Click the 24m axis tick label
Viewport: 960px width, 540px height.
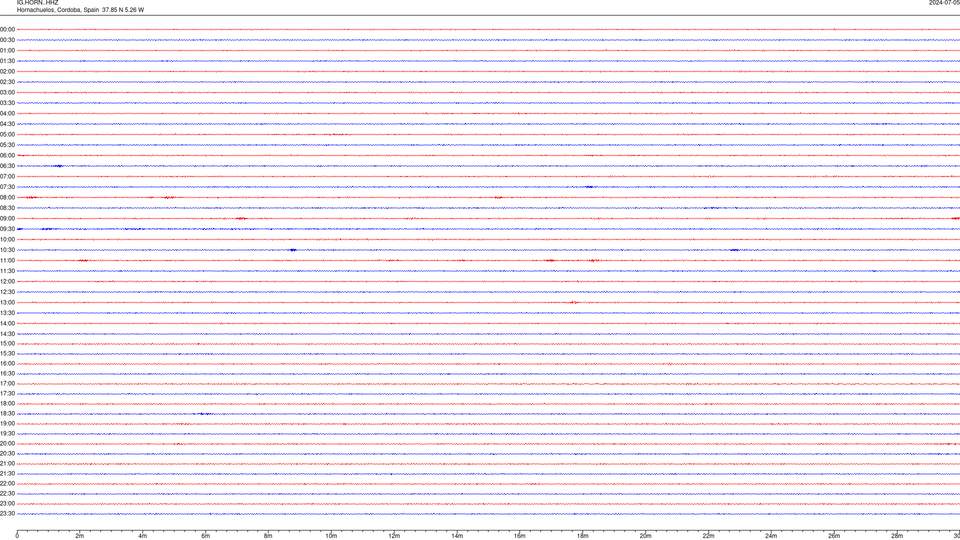[x=771, y=536]
